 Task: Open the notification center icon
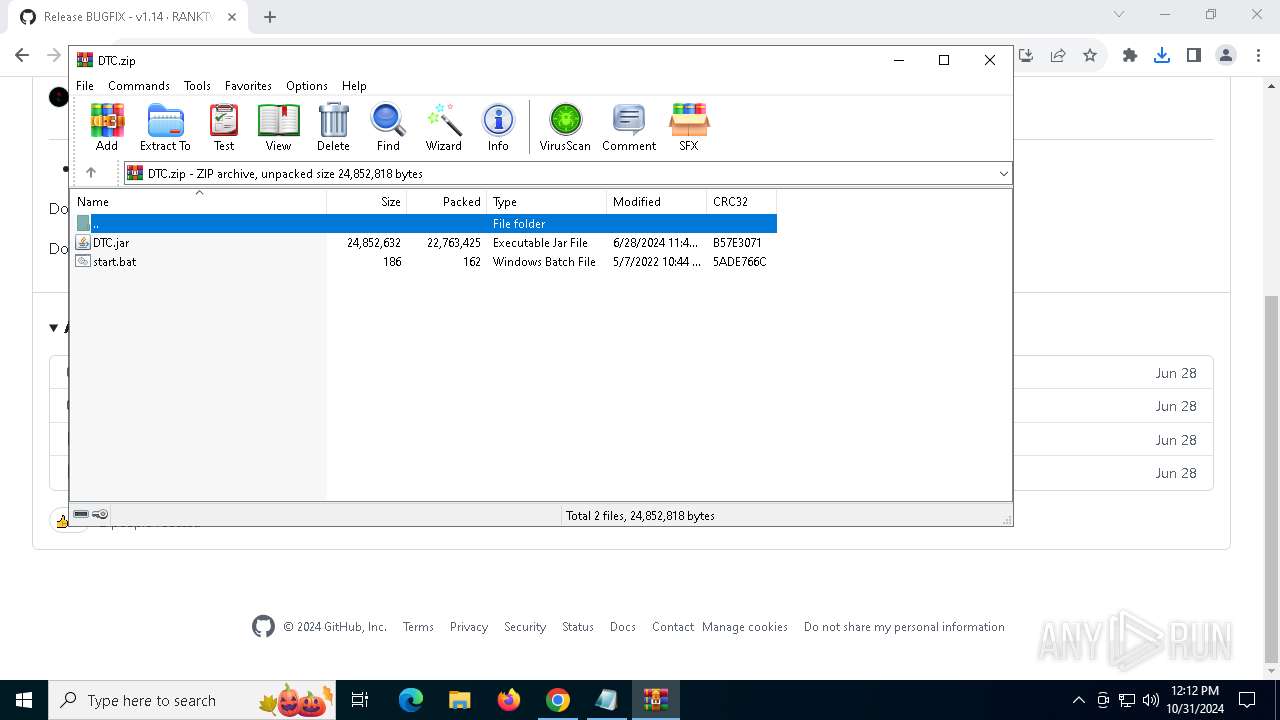1247,700
